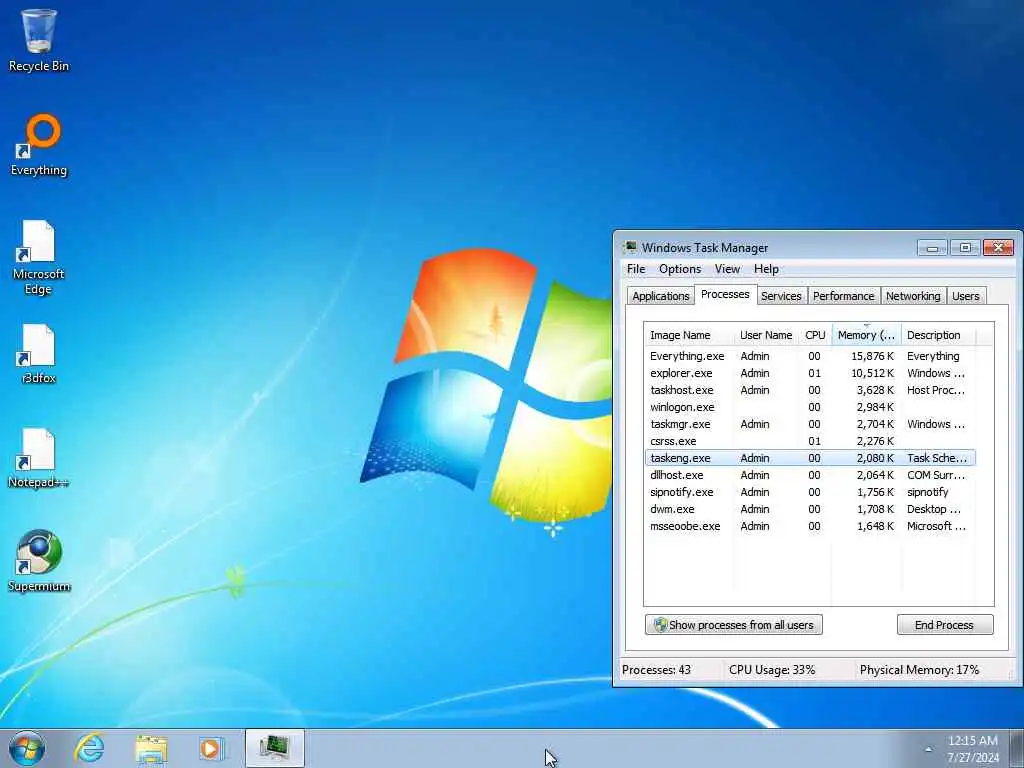Click the Show desktop strip on the taskbar

click(1019, 749)
